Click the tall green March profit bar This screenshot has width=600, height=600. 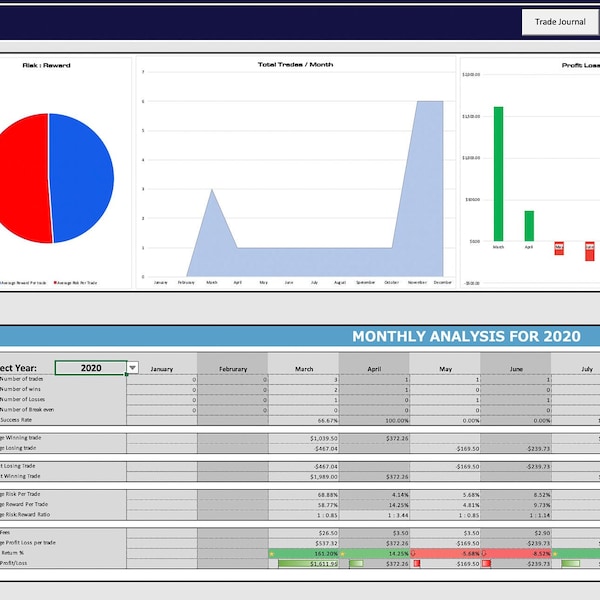498,174
